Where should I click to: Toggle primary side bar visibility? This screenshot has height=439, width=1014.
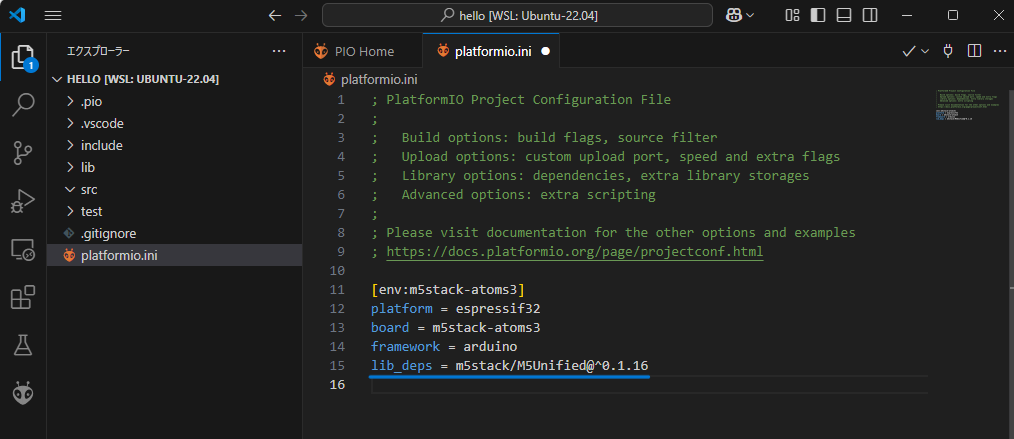click(815, 16)
